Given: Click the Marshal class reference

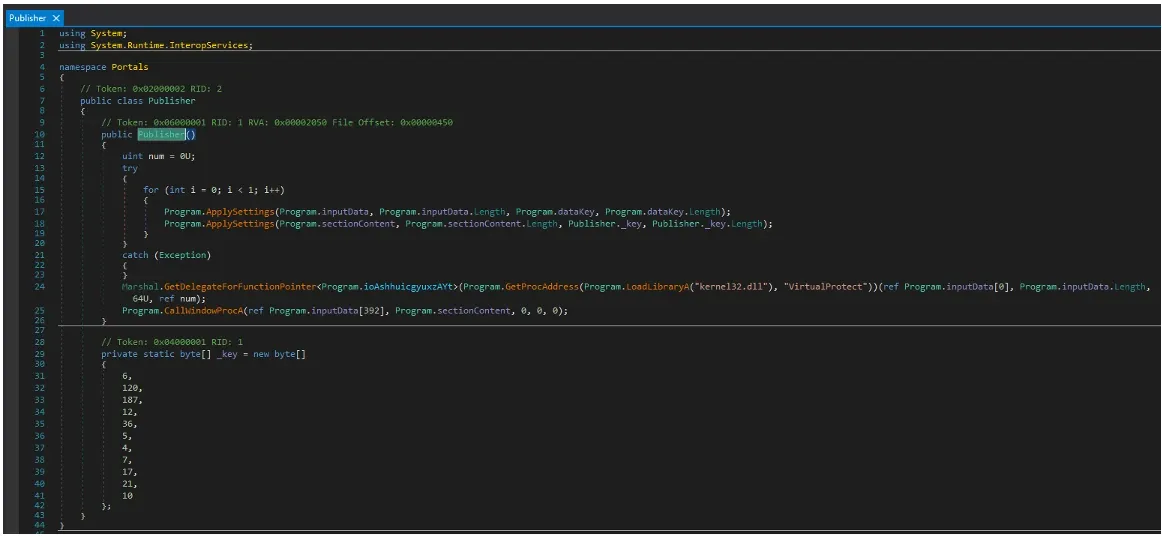Looking at the screenshot, I should pos(139,286).
